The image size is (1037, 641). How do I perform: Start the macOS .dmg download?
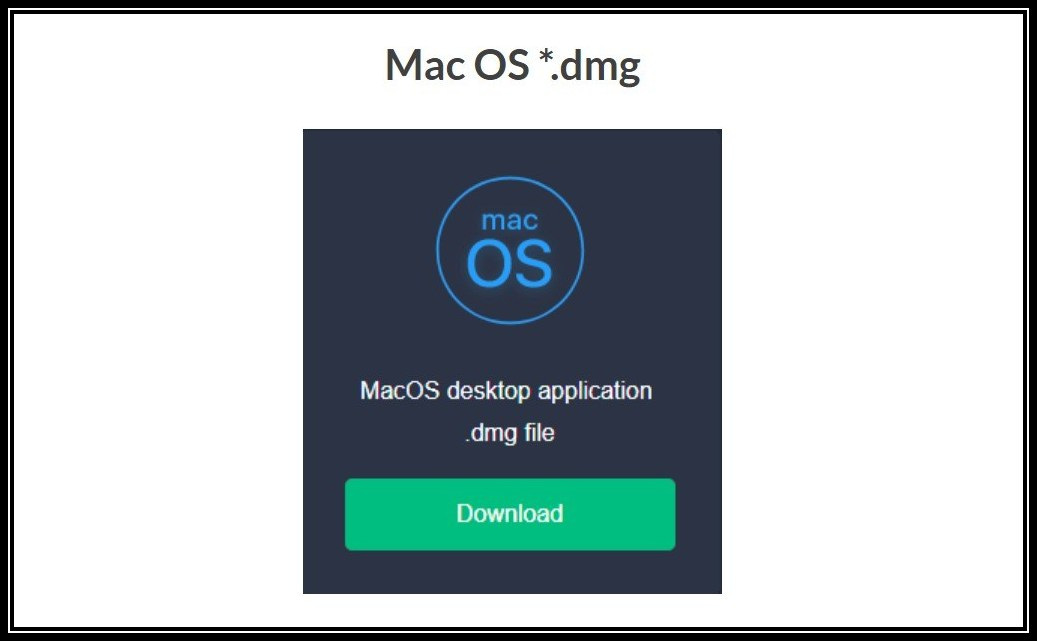pos(510,514)
